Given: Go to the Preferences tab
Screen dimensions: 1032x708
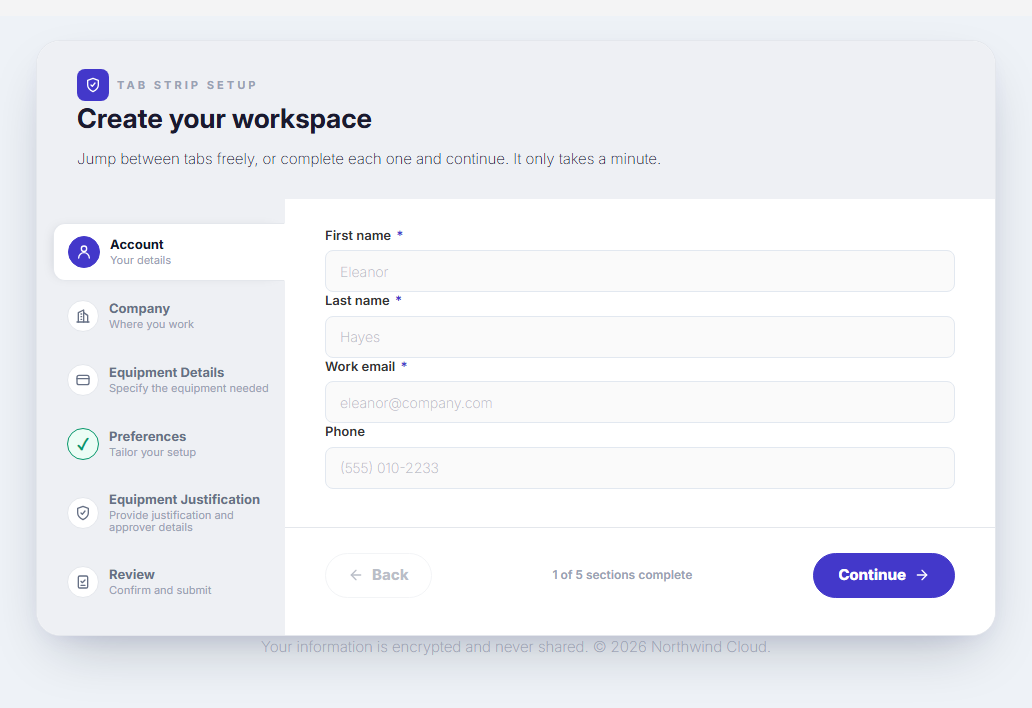Looking at the screenshot, I should coord(169,444).
